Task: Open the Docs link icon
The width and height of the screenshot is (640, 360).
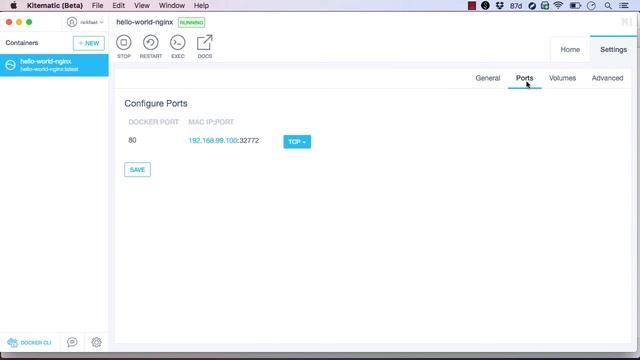Action: click(204, 46)
